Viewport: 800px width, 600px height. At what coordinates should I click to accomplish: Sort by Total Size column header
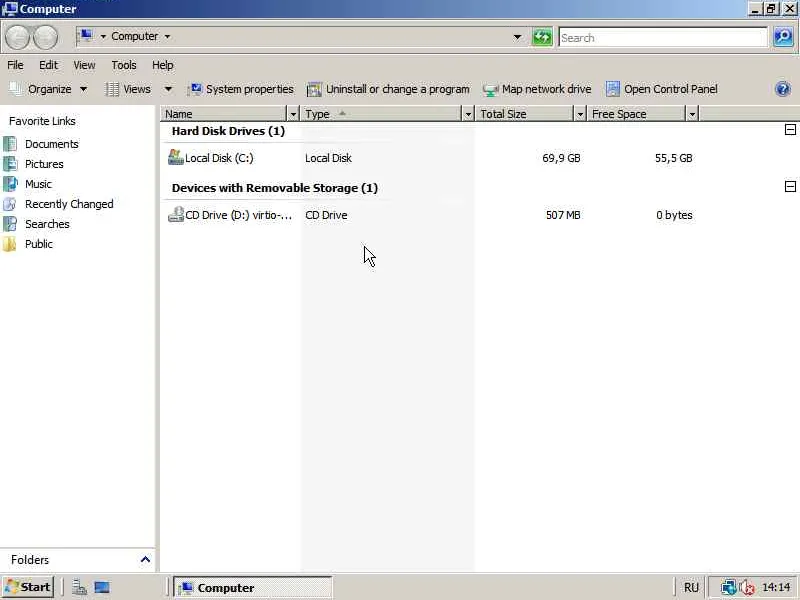(525, 114)
